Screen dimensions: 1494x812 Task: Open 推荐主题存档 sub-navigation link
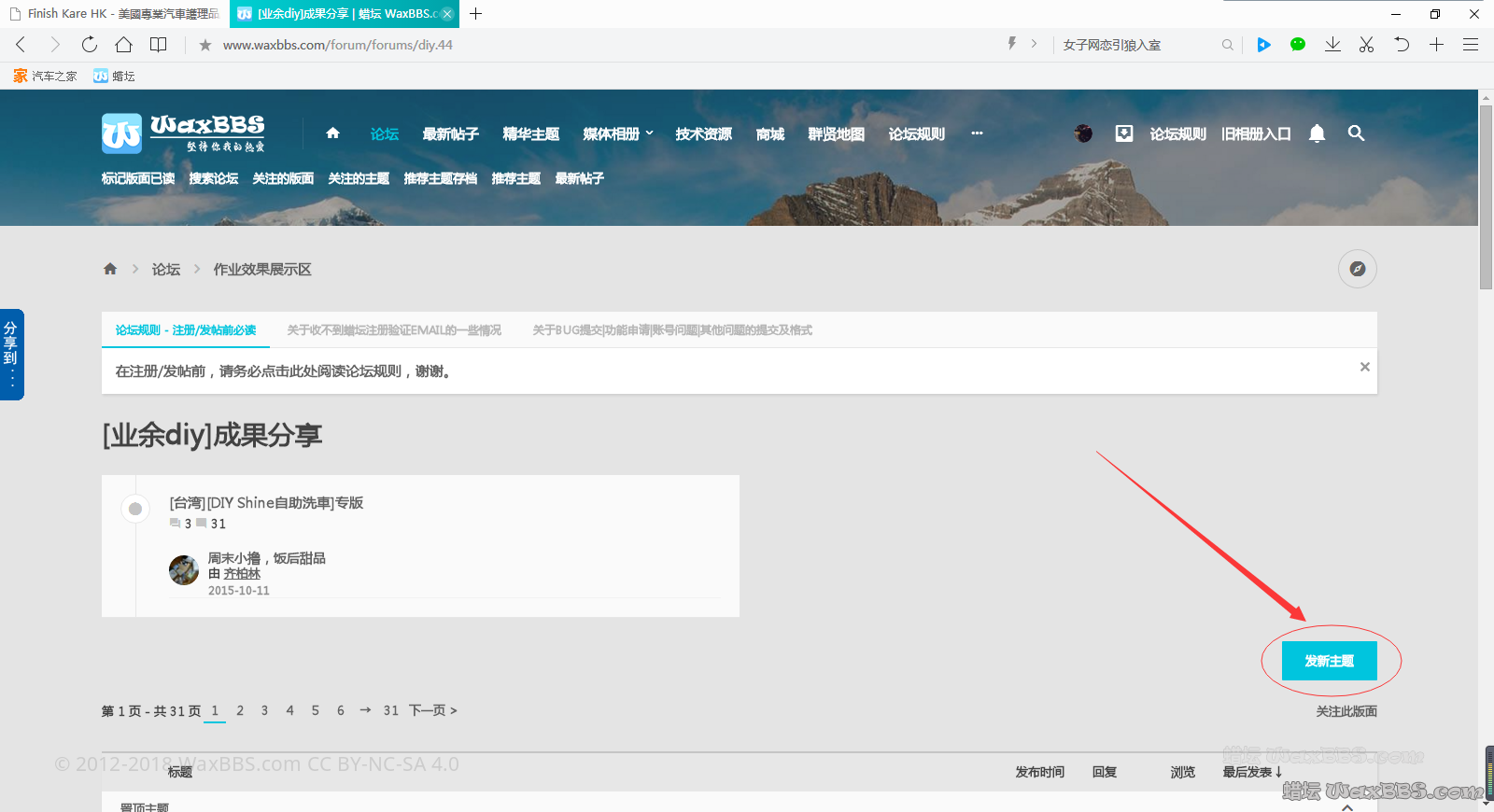[x=441, y=178]
